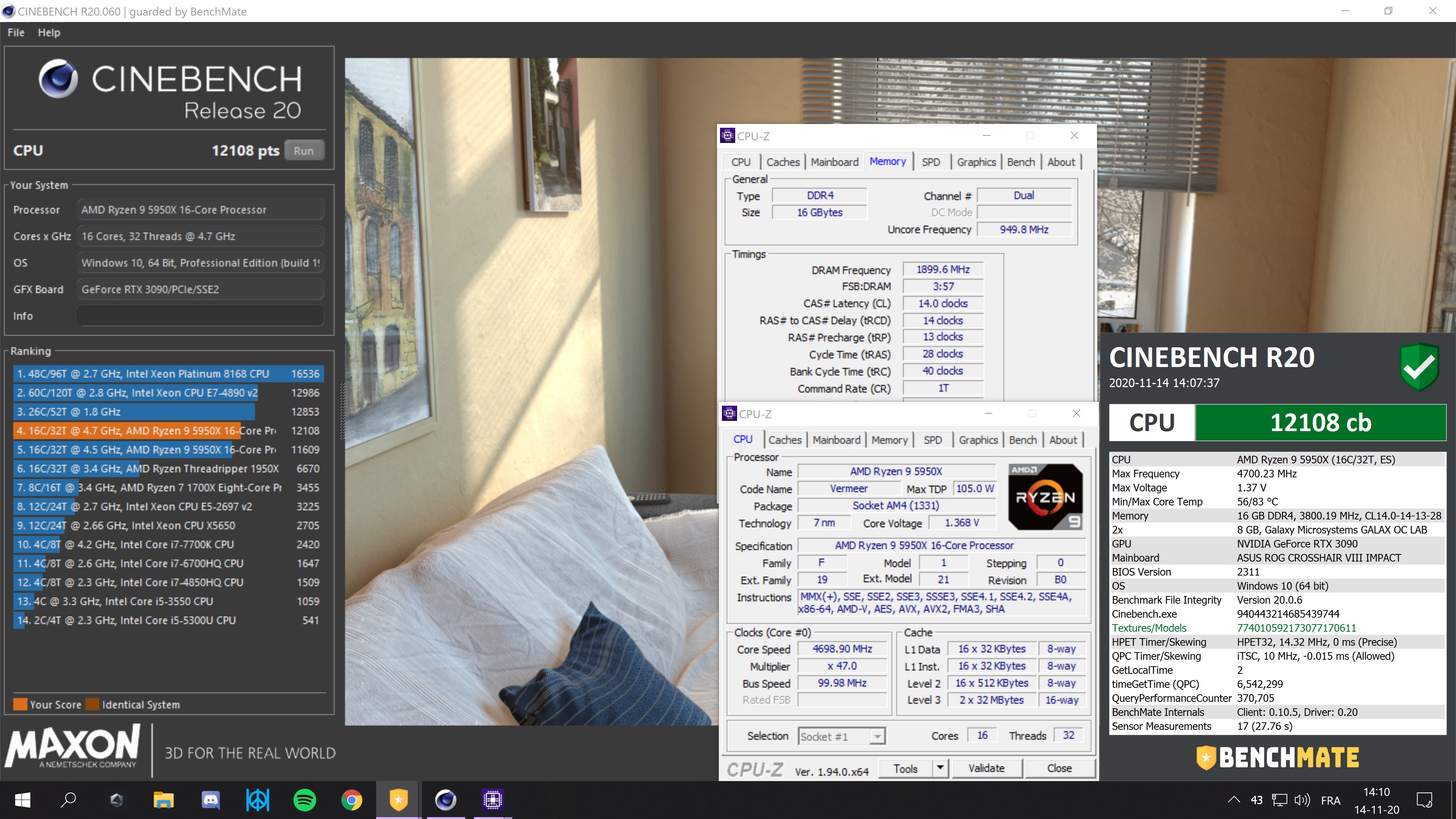Select ranking row 14 Core i5-5300U
1456x819 pixels.
(168, 620)
